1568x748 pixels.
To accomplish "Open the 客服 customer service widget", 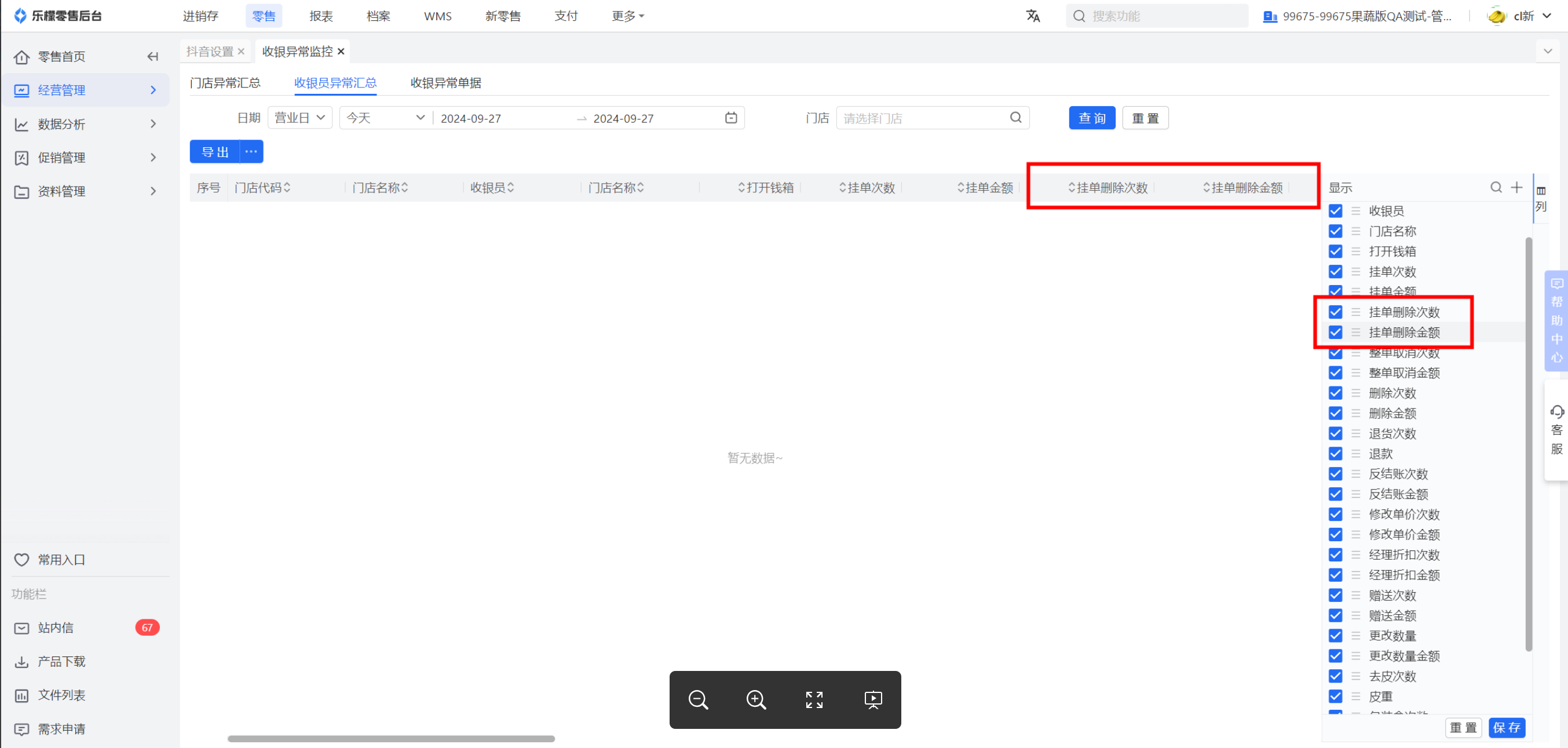I will [x=1556, y=430].
